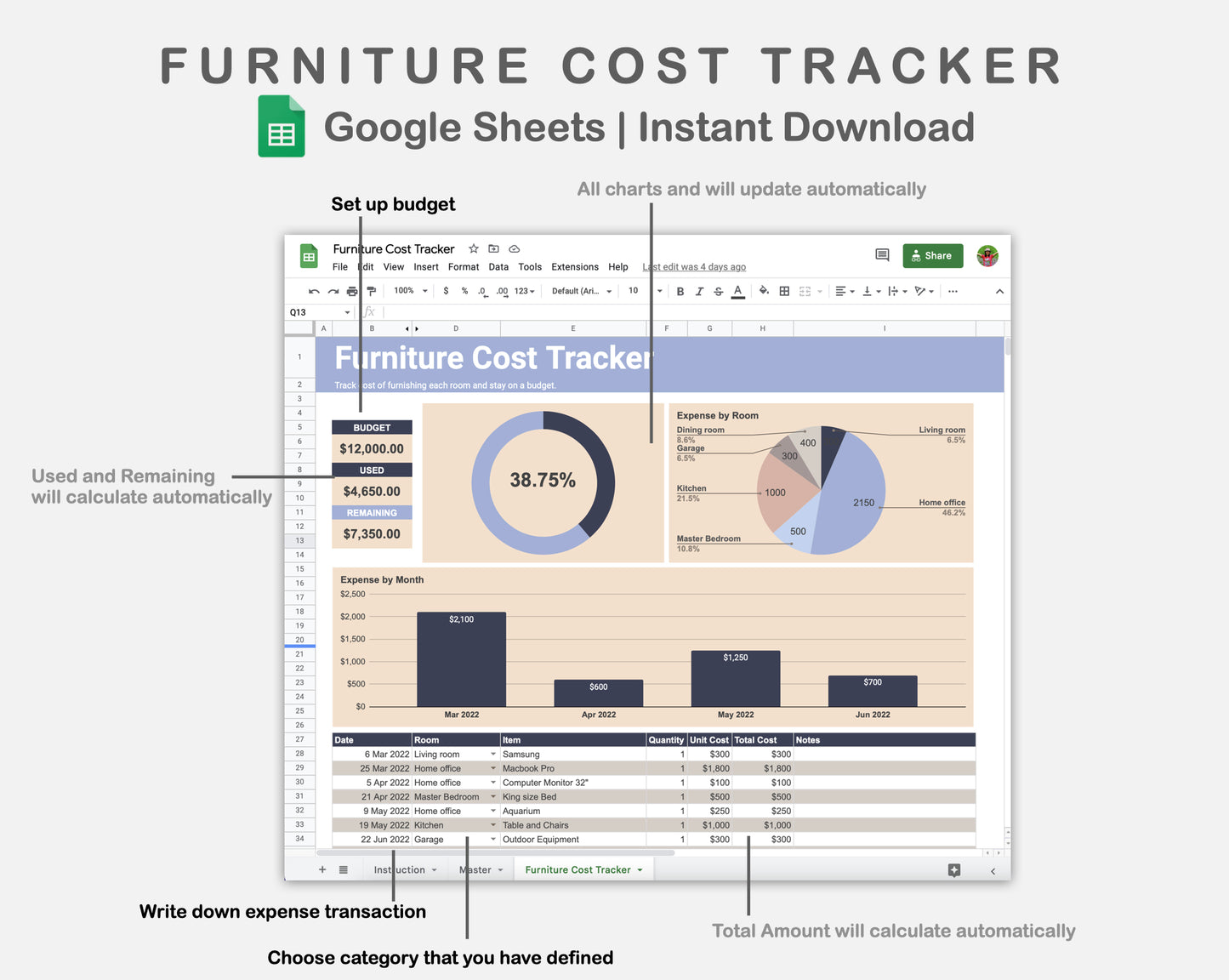Open the Explore icon at bottom right

coord(954,870)
